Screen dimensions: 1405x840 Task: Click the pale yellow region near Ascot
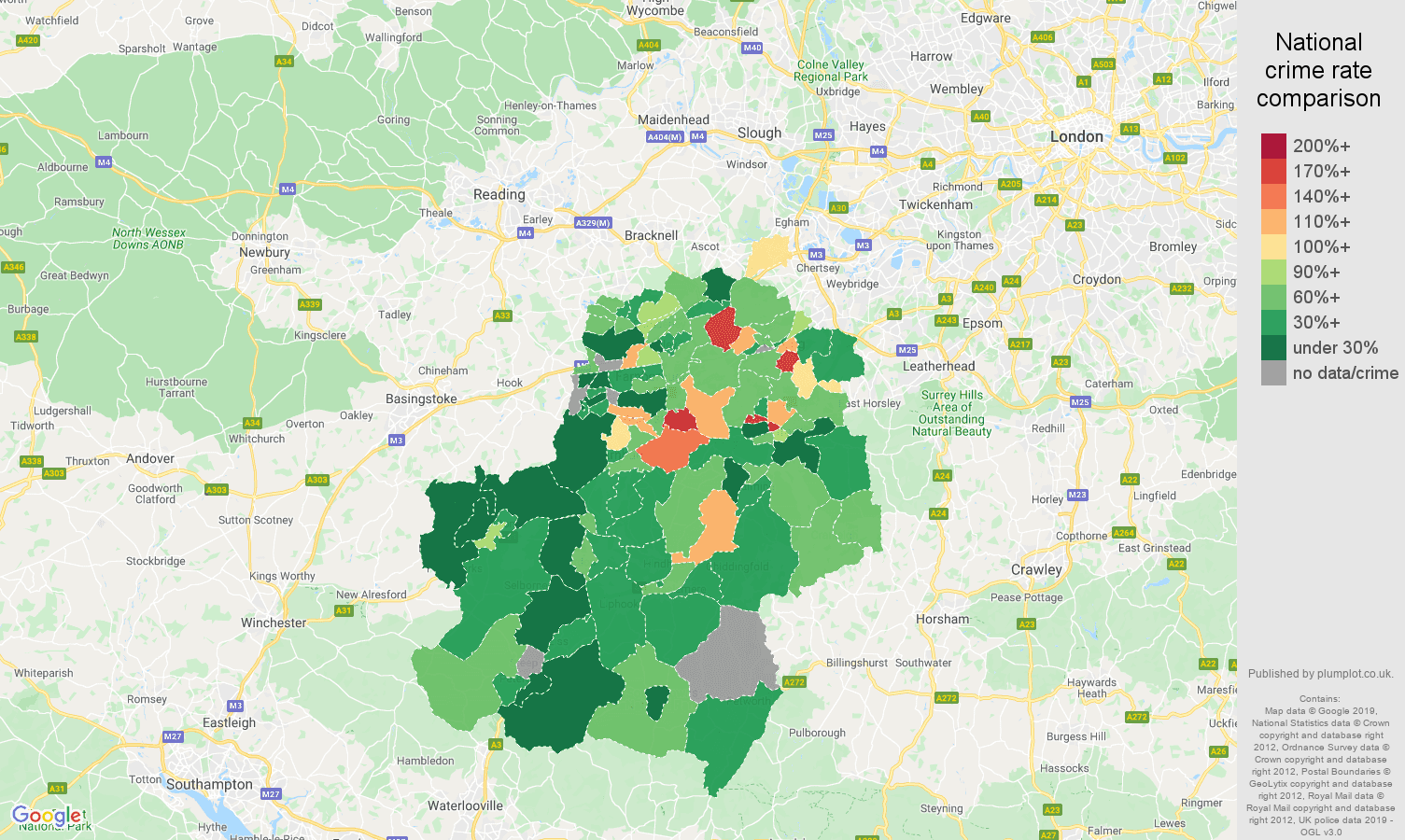pyautogui.click(x=768, y=257)
